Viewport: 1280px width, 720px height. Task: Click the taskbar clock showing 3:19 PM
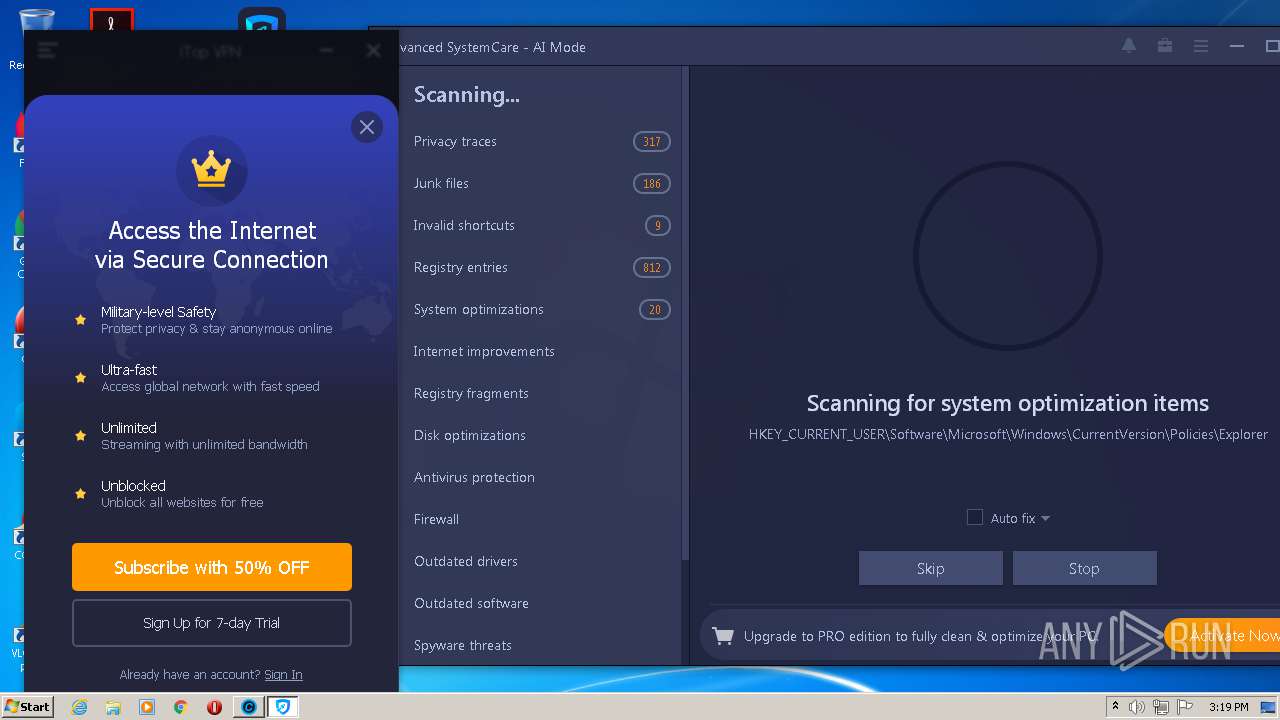click(x=1229, y=707)
